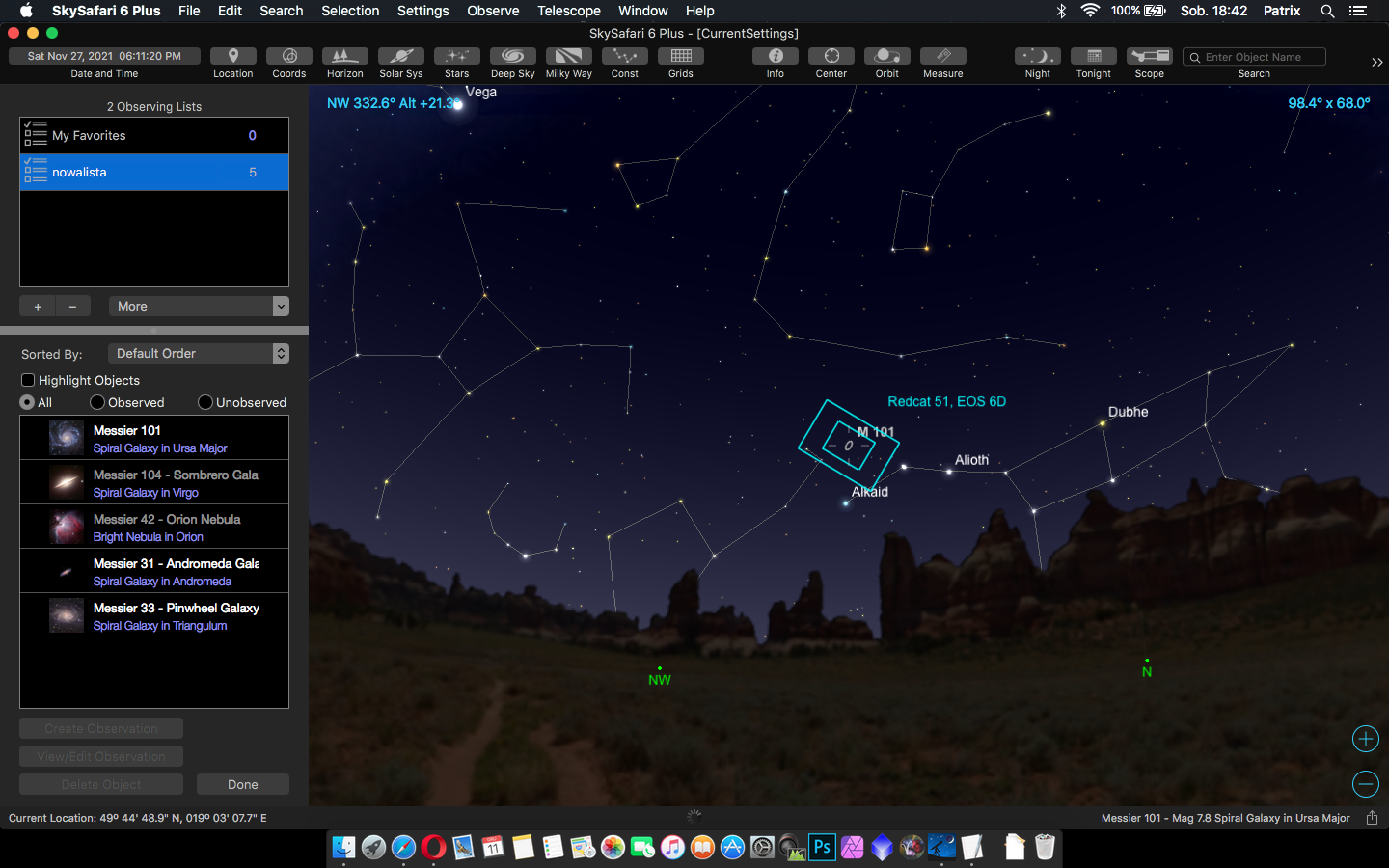Add a new observing list with plus
1389x868 pixels.
38,306
